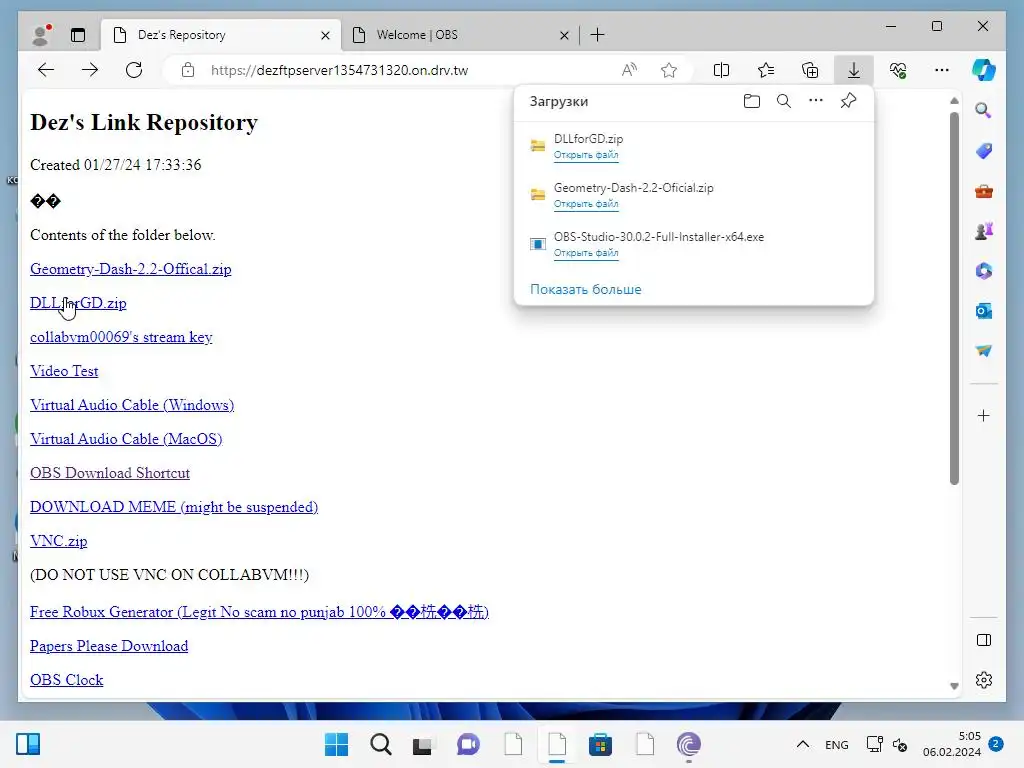Open Task View on the taskbar
The image size is (1024, 768).
(x=422, y=744)
